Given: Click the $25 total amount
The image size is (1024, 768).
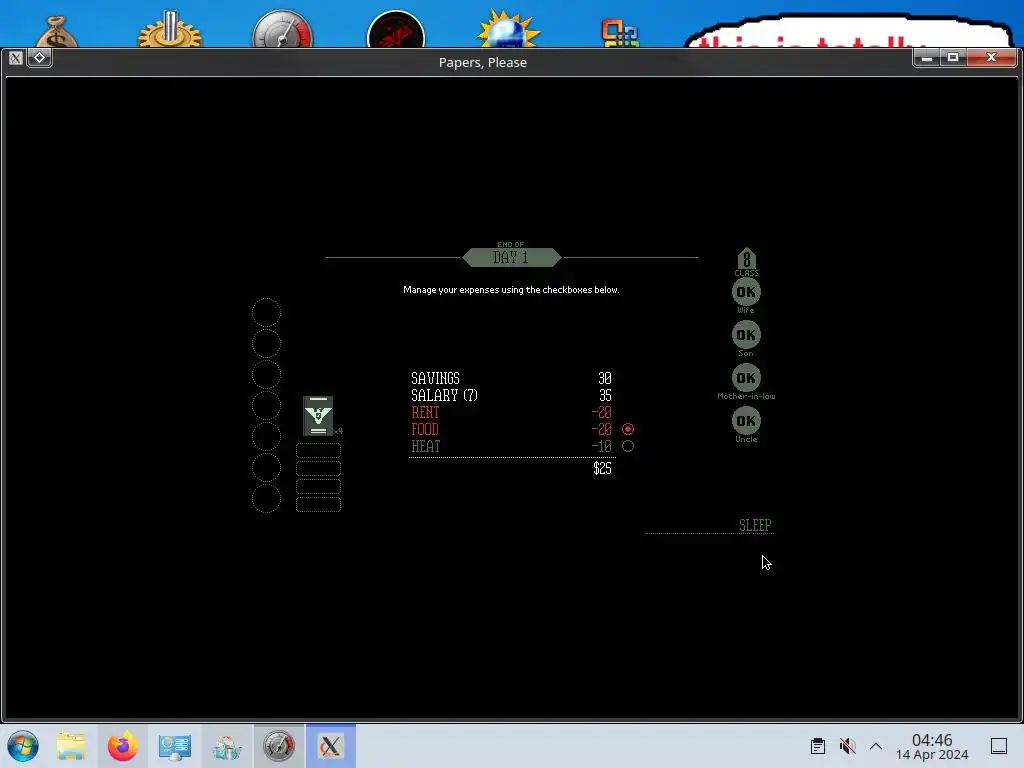Looking at the screenshot, I should click(602, 468).
